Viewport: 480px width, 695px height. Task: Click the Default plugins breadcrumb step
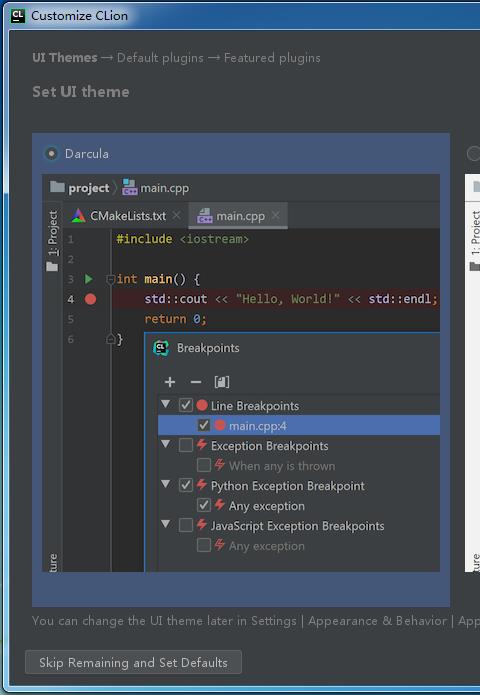(x=160, y=58)
